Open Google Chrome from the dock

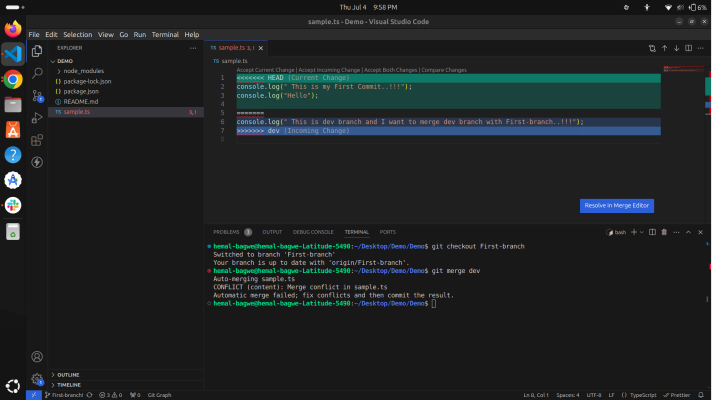13,79
